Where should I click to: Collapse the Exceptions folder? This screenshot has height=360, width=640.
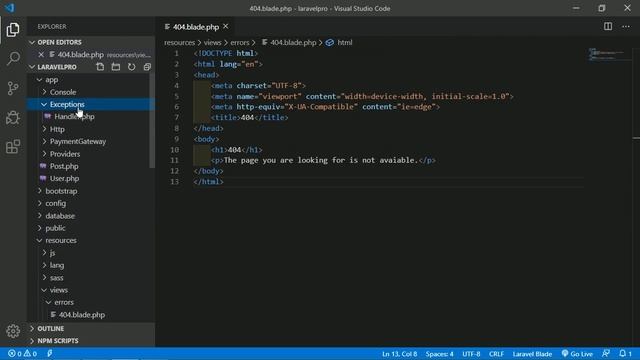pyautogui.click(x=44, y=104)
